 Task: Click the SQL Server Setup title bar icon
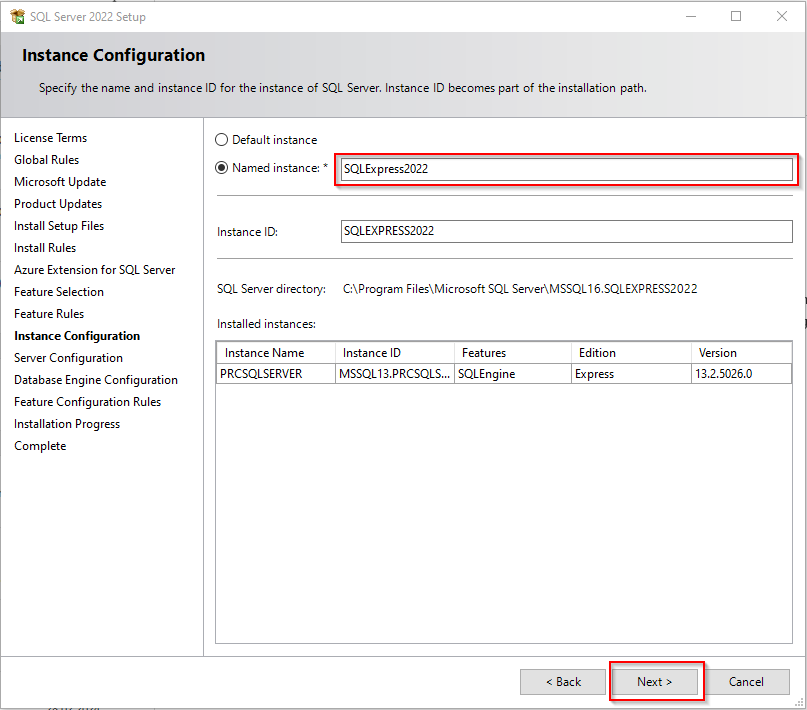click(17, 16)
